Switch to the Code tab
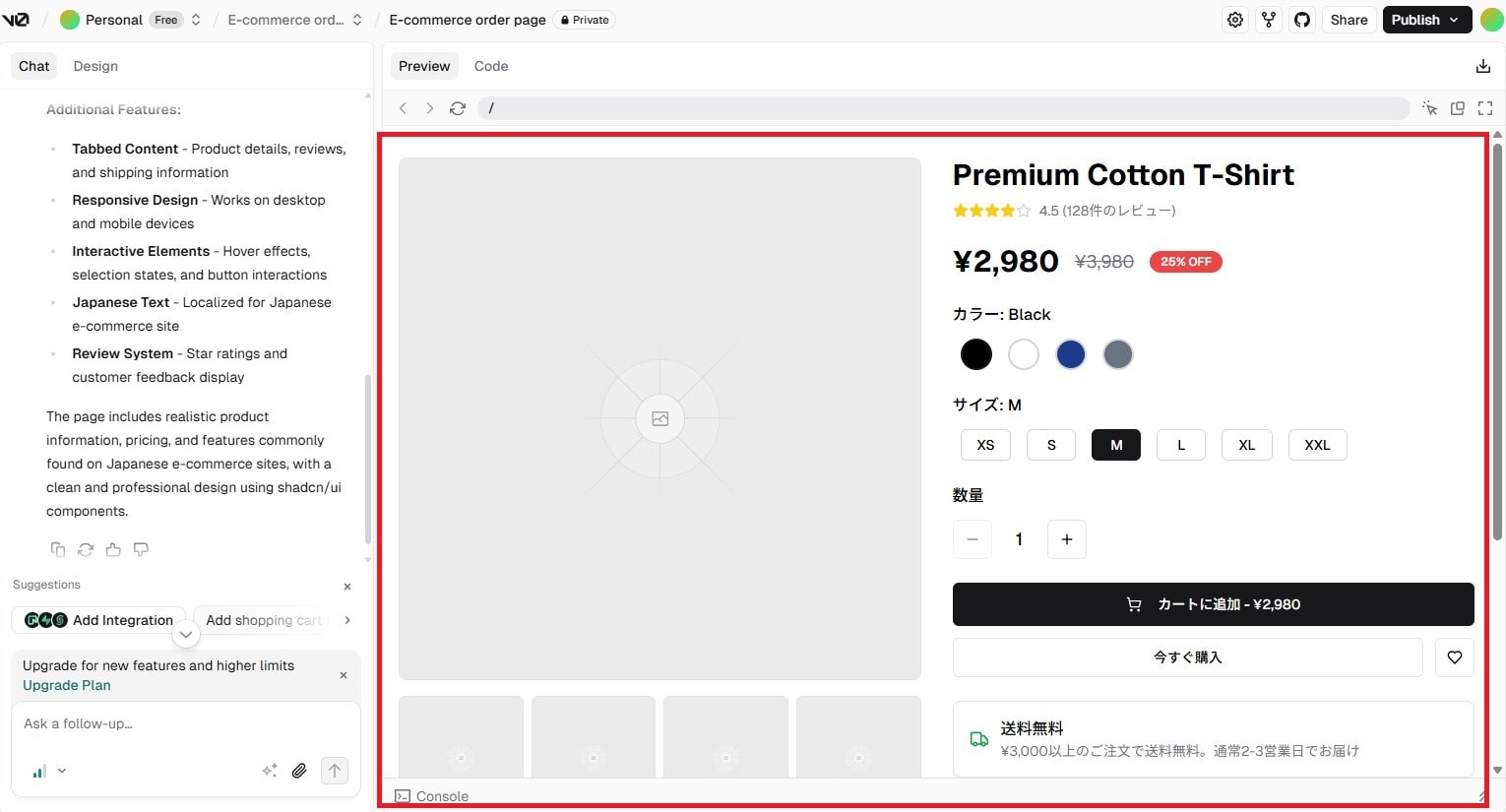1506x812 pixels. (x=491, y=66)
